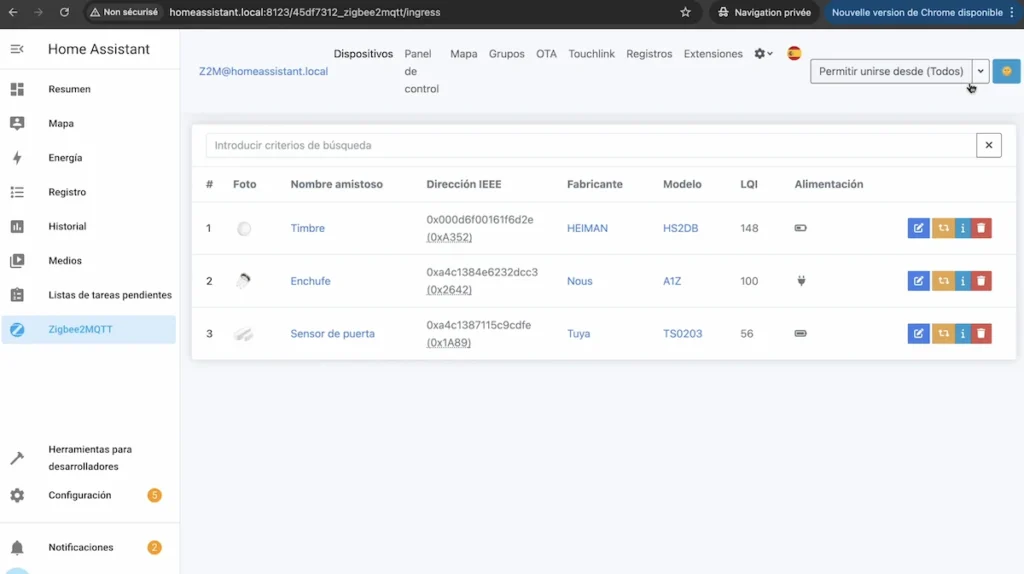
Task: Show info for Timbre device
Action: (963, 228)
